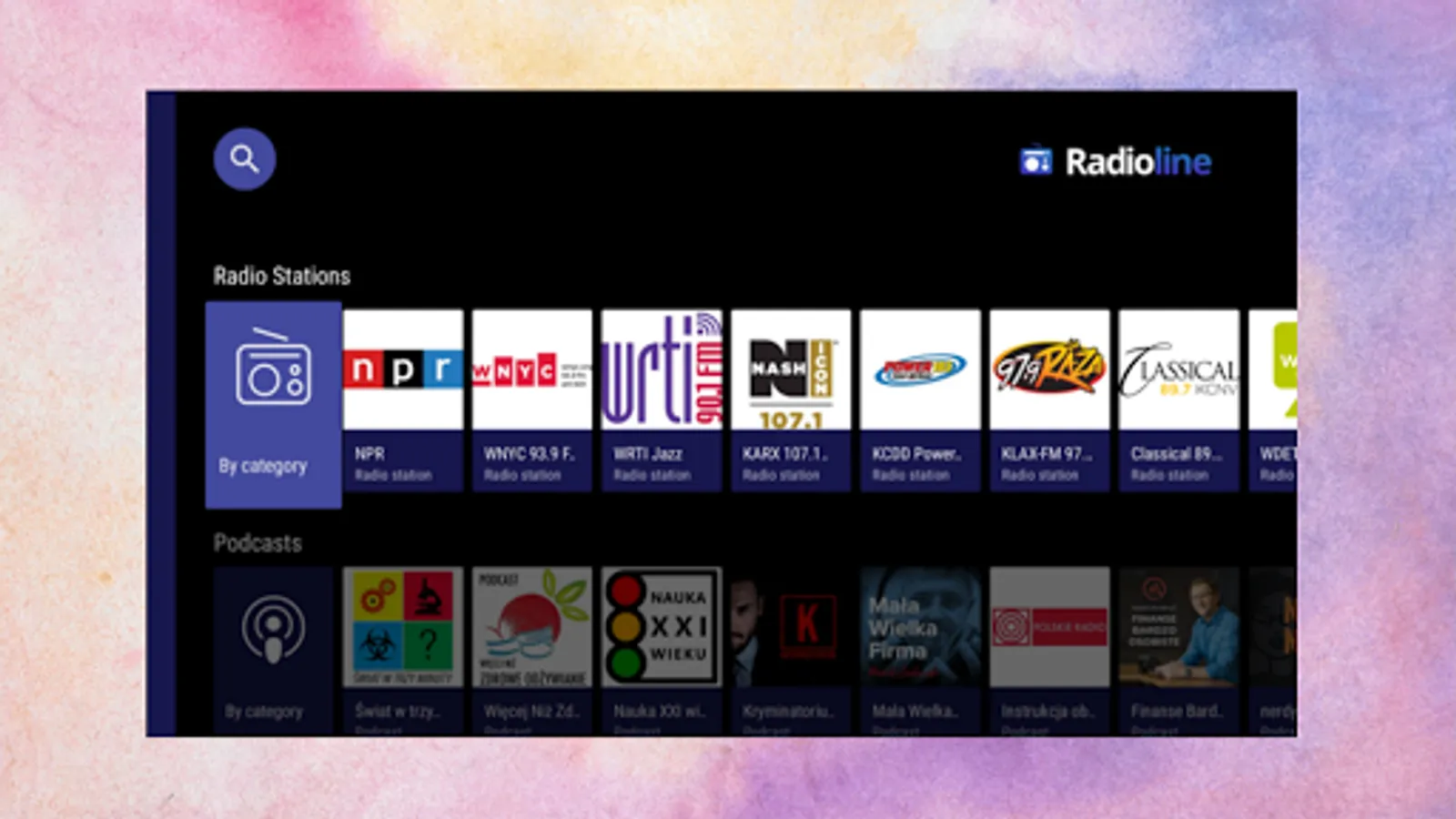Tune in to WRTI Jazz station
This screenshot has width=1456, height=819.
click(662, 400)
